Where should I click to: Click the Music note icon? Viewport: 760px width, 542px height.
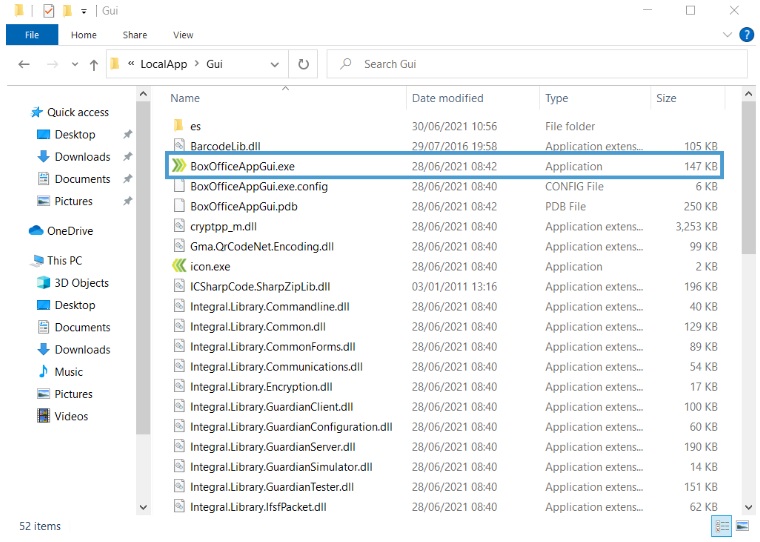(44, 371)
